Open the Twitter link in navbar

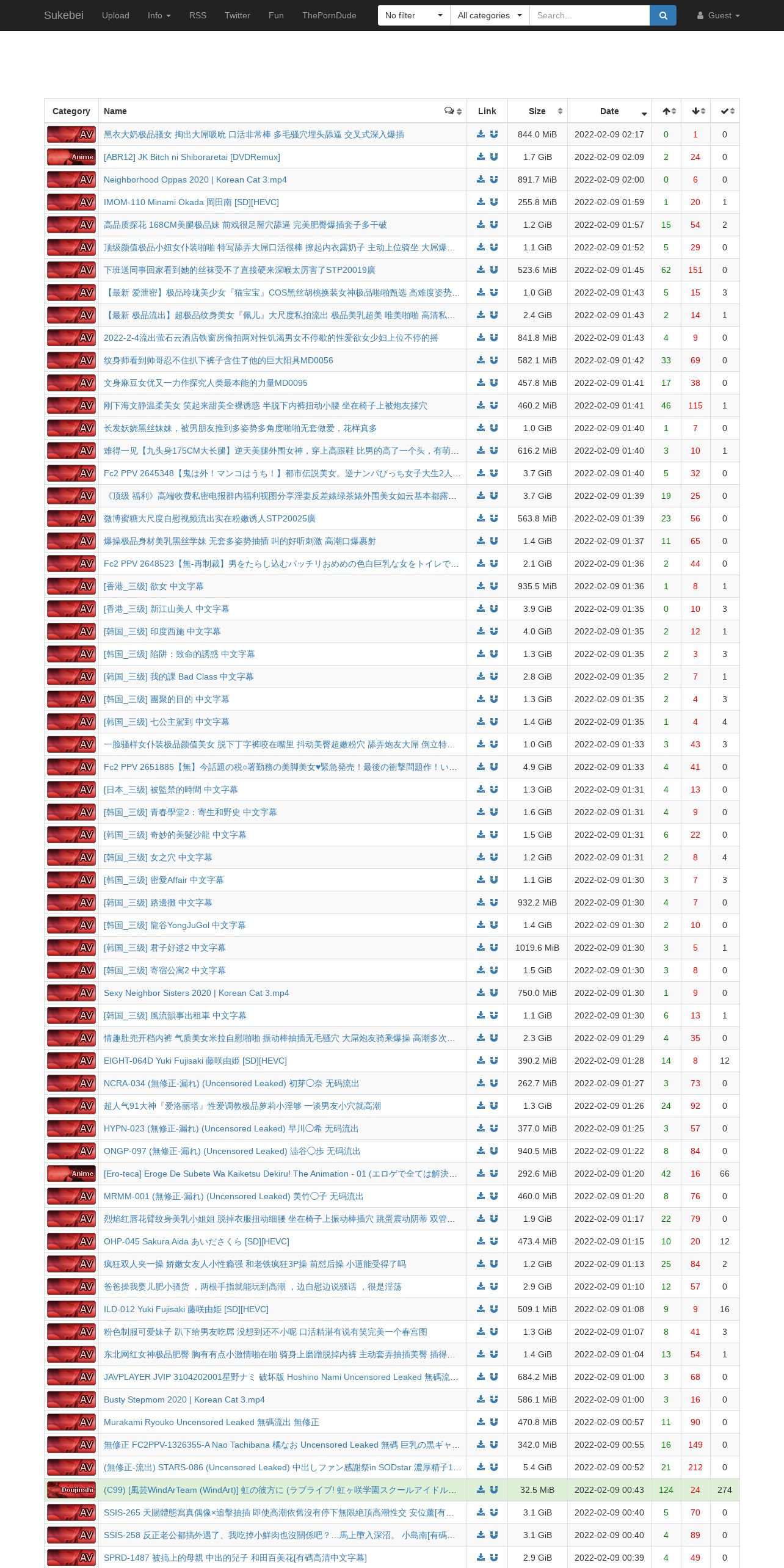coord(238,15)
